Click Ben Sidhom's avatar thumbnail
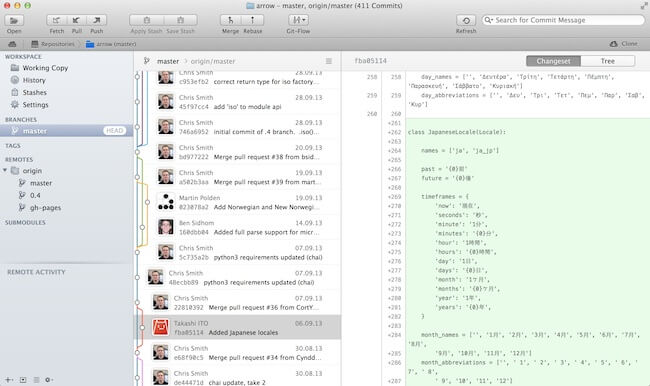Image resolution: width=650 pixels, height=386 pixels. 165,227
